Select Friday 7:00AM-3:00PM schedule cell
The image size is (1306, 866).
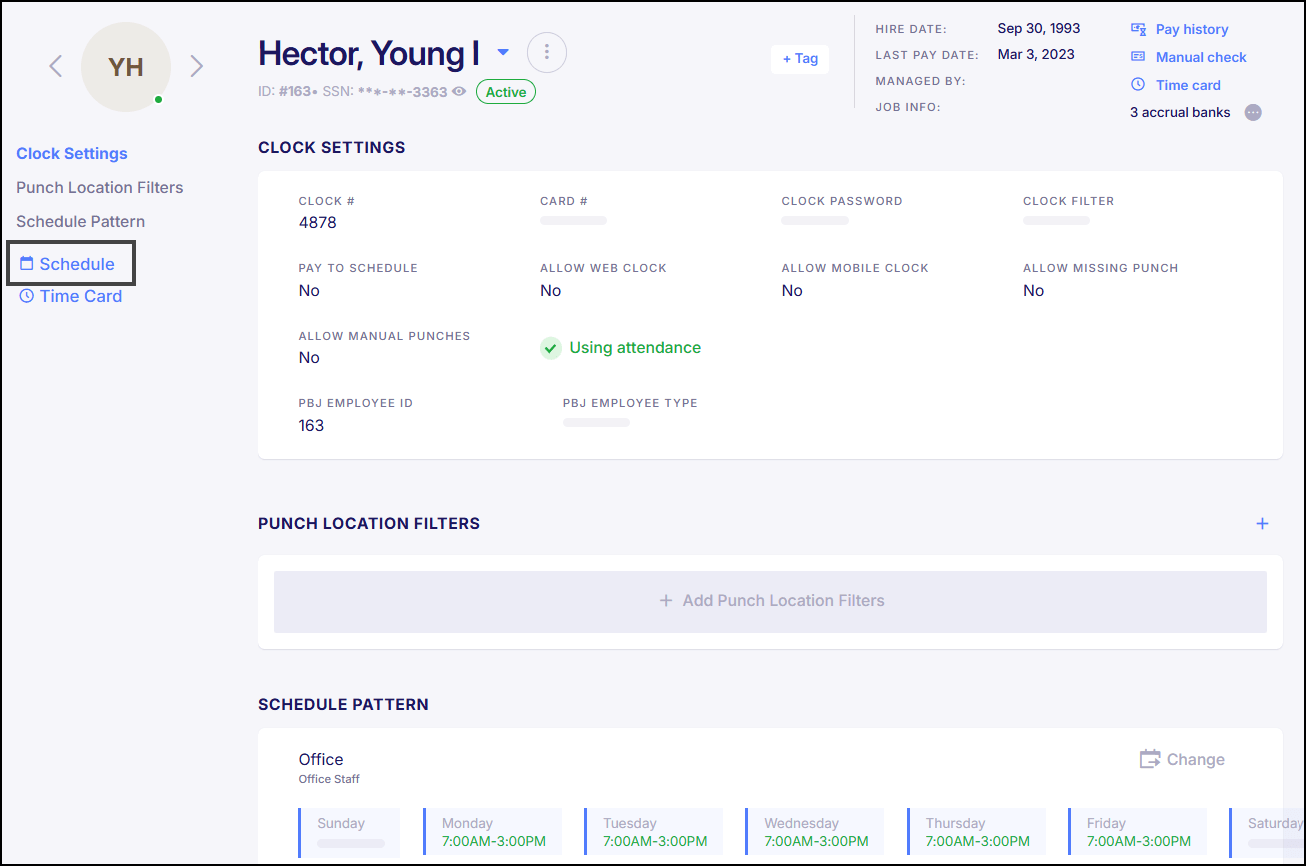[1137, 833]
